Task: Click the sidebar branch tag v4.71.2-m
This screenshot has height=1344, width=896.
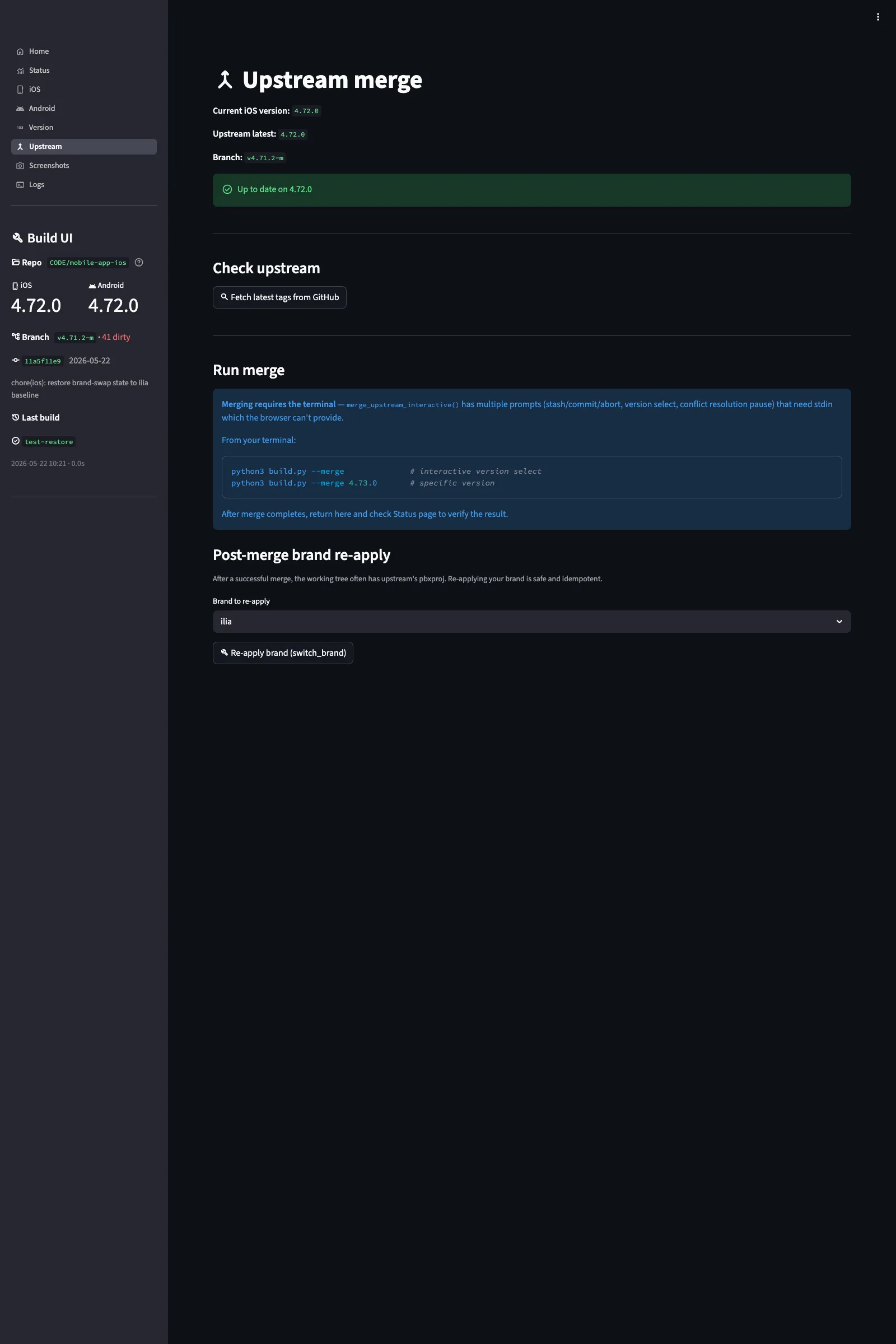Action: click(76, 338)
